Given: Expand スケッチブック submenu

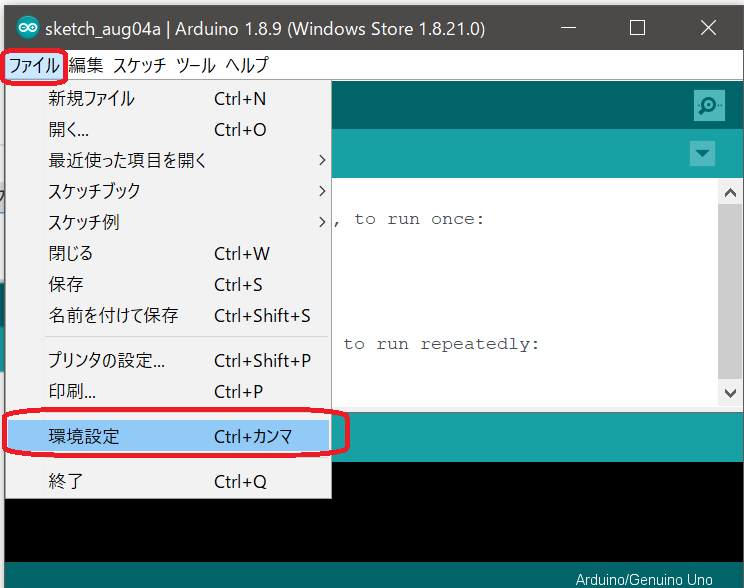Looking at the screenshot, I should (168, 191).
